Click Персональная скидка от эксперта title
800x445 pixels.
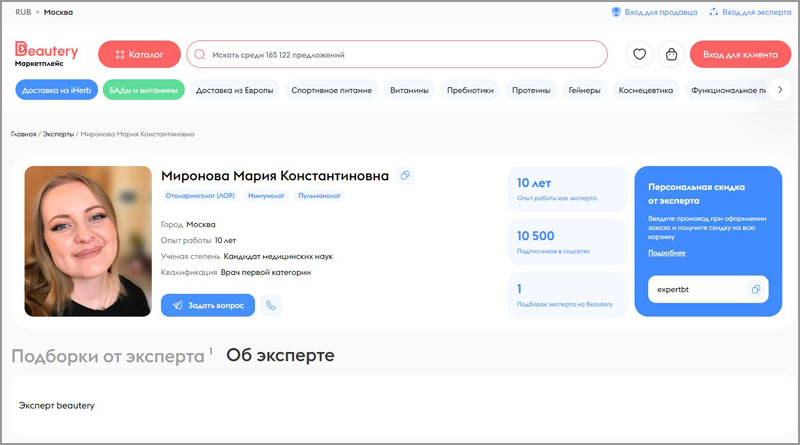pos(696,194)
